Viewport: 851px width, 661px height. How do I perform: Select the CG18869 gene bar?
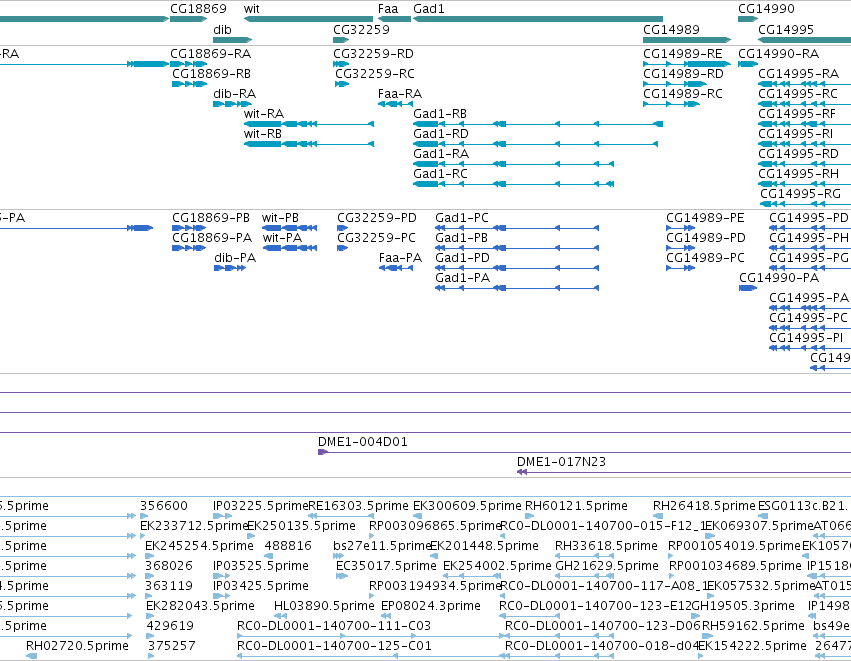pyautogui.click(x=188, y=19)
